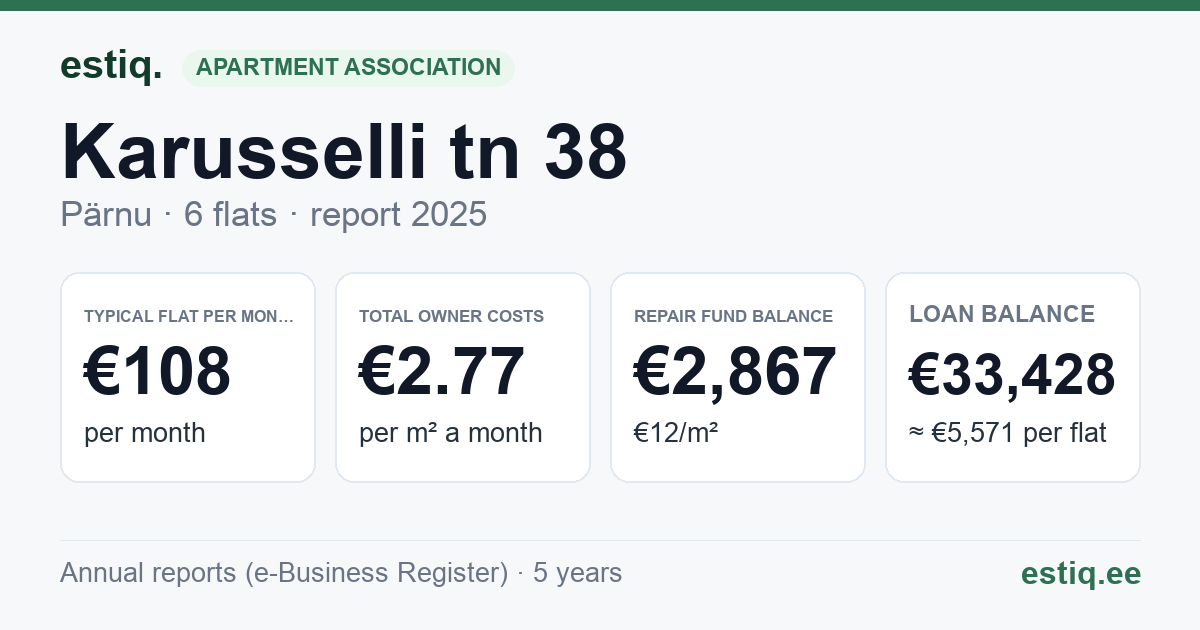Select the €2,867 value

735,371
